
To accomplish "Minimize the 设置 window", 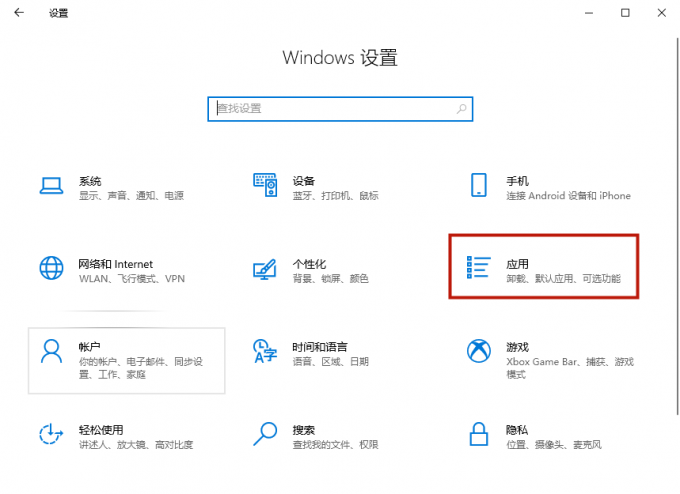I will 589,13.
